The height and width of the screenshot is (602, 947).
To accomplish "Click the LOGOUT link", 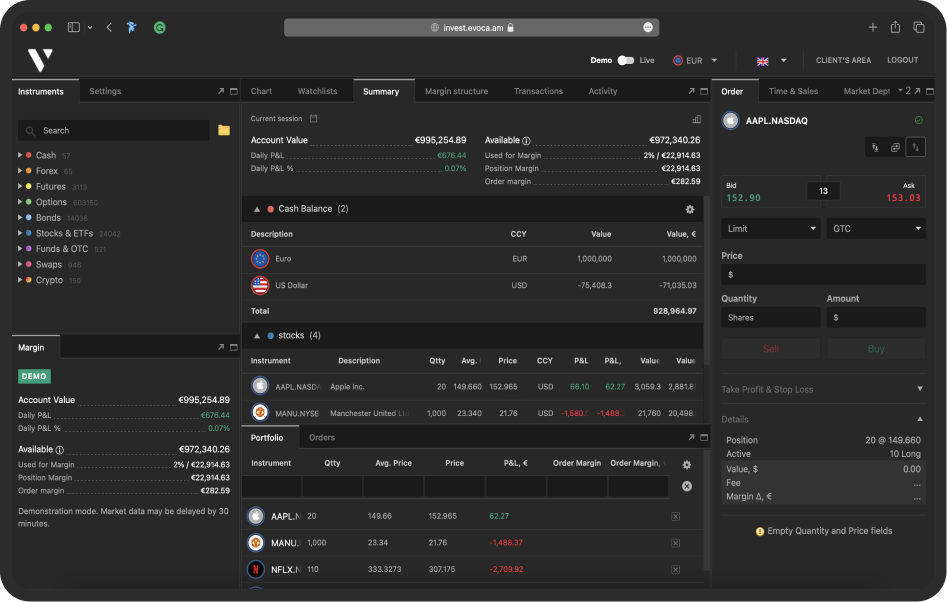I will click(902, 61).
